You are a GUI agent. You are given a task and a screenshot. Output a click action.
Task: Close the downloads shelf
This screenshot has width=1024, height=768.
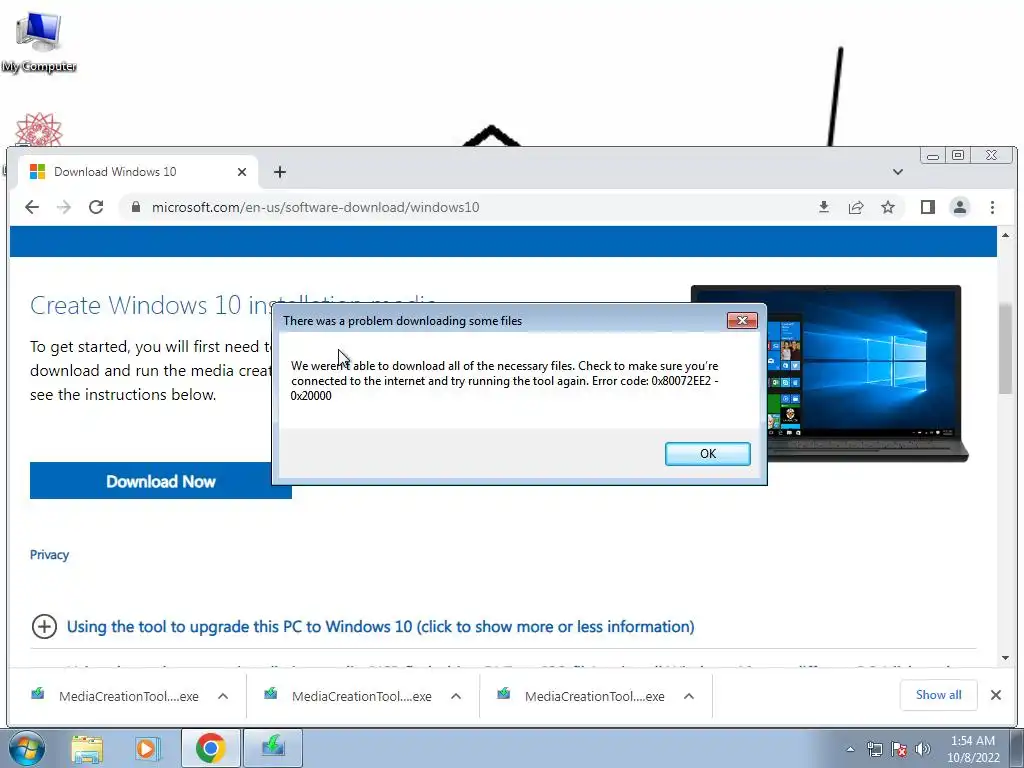[x=995, y=695]
